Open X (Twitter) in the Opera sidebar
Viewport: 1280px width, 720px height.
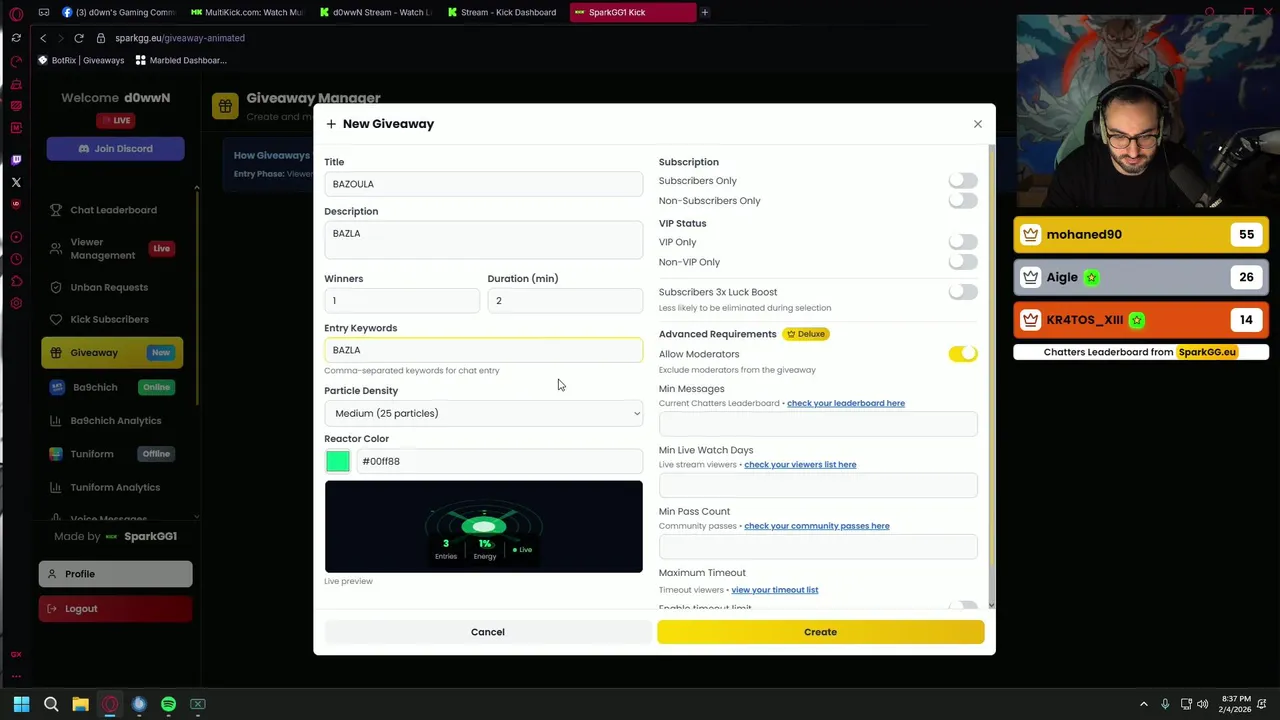16,182
